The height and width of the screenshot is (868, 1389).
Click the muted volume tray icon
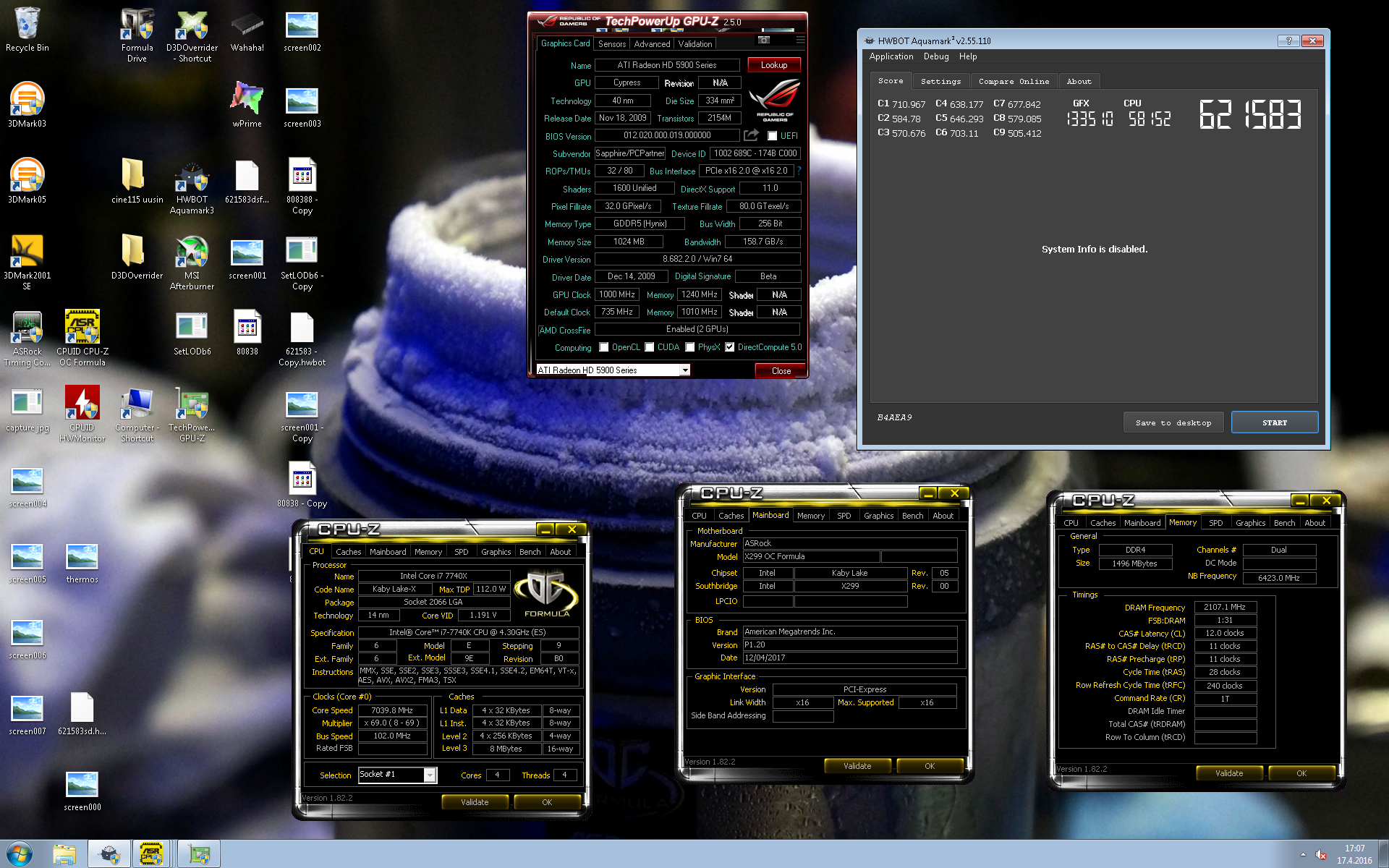pos(1320,854)
